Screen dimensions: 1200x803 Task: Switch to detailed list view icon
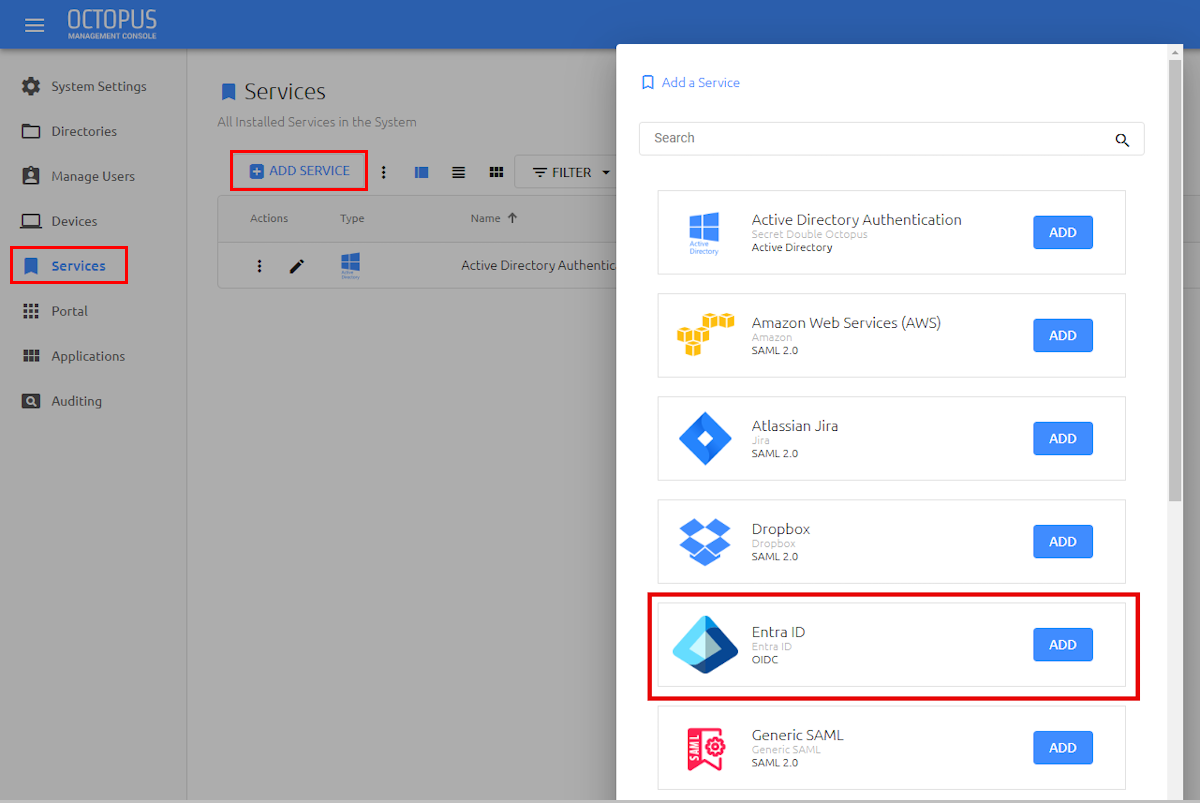click(x=421, y=172)
